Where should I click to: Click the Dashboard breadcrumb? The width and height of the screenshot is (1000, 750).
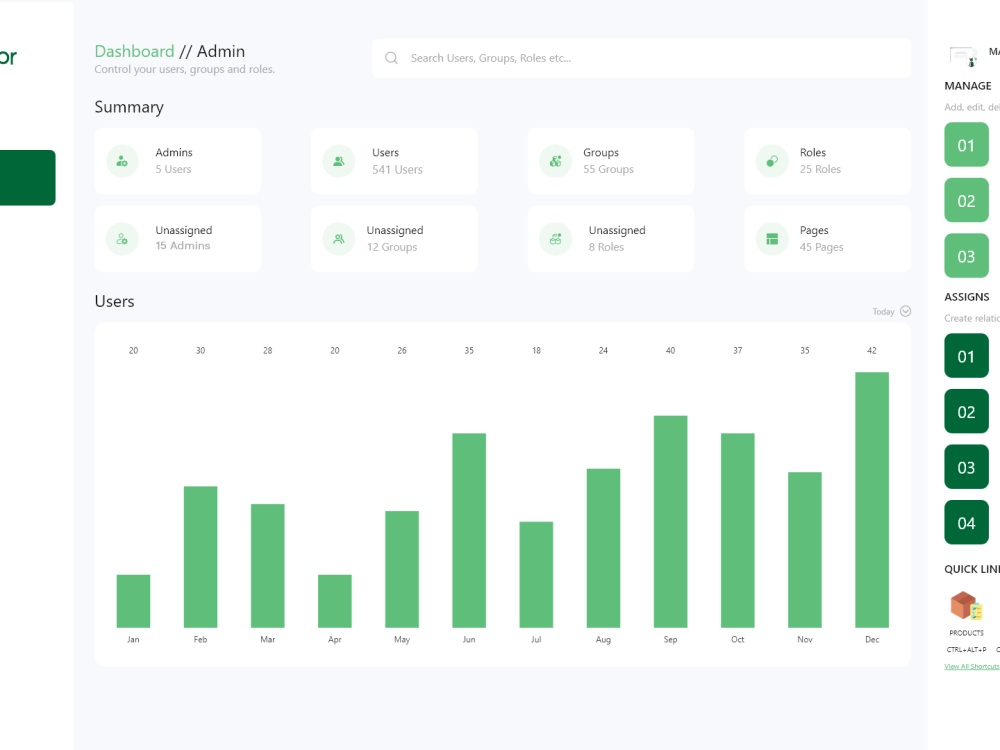[134, 51]
